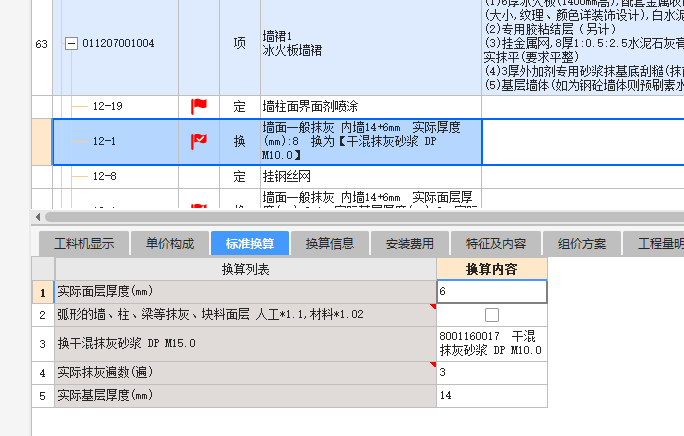Open the 工料机显示 tab
The height and width of the screenshot is (436, 684).
click(x=84, y=244)
